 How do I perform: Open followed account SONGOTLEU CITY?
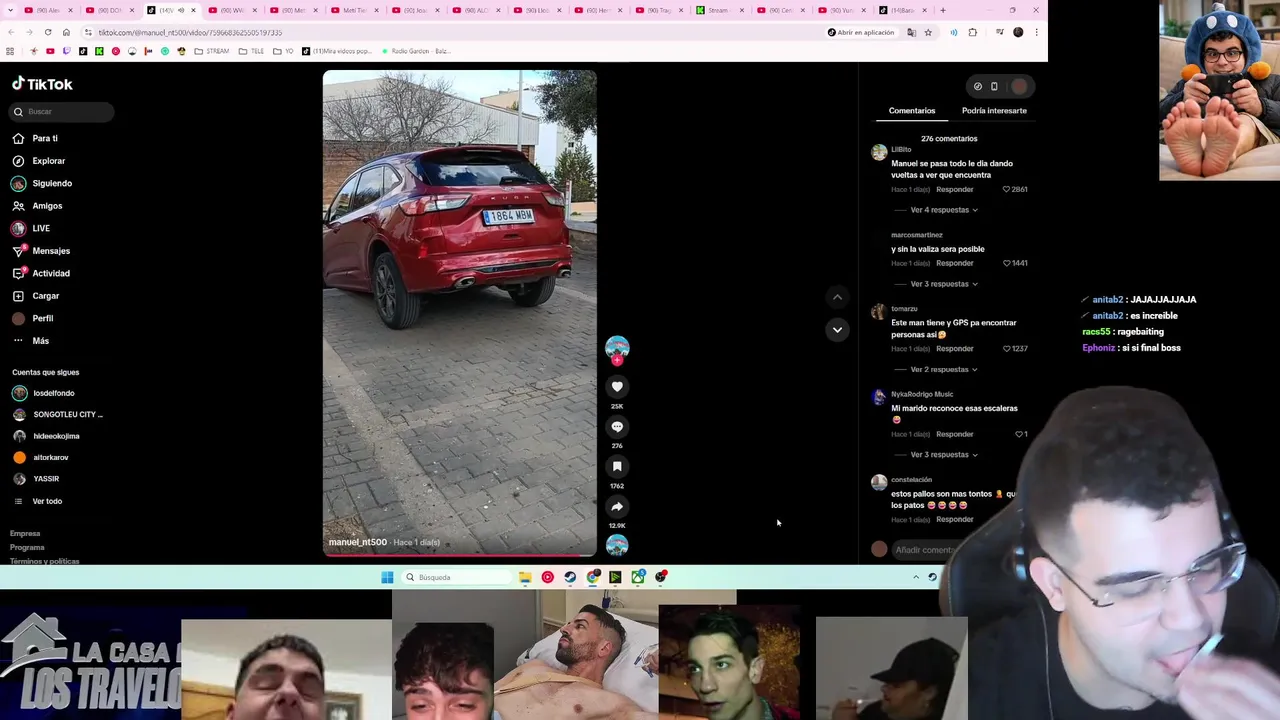(x=67, y=414)
